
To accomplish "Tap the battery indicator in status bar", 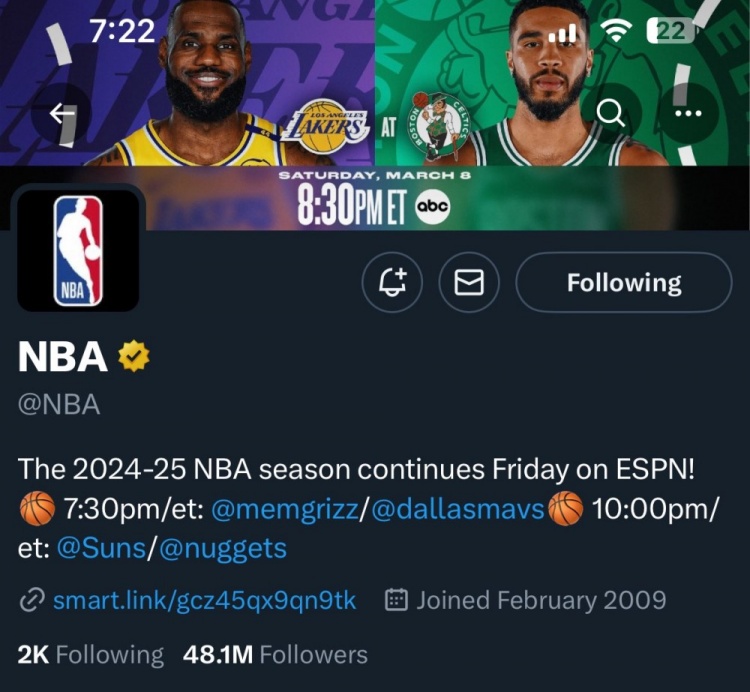I will (670, 31).
